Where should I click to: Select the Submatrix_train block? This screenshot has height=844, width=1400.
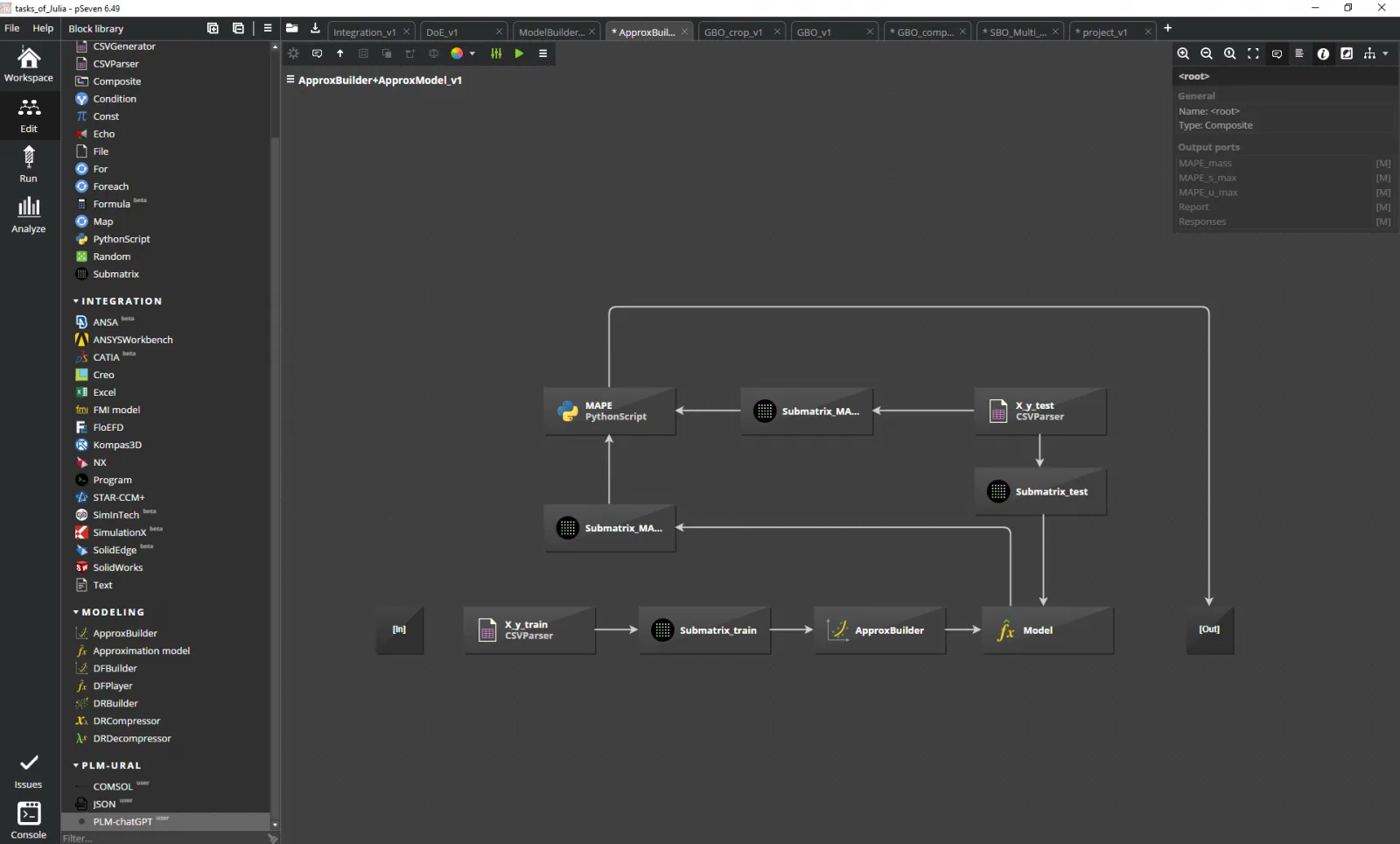(x=704, y=630)
